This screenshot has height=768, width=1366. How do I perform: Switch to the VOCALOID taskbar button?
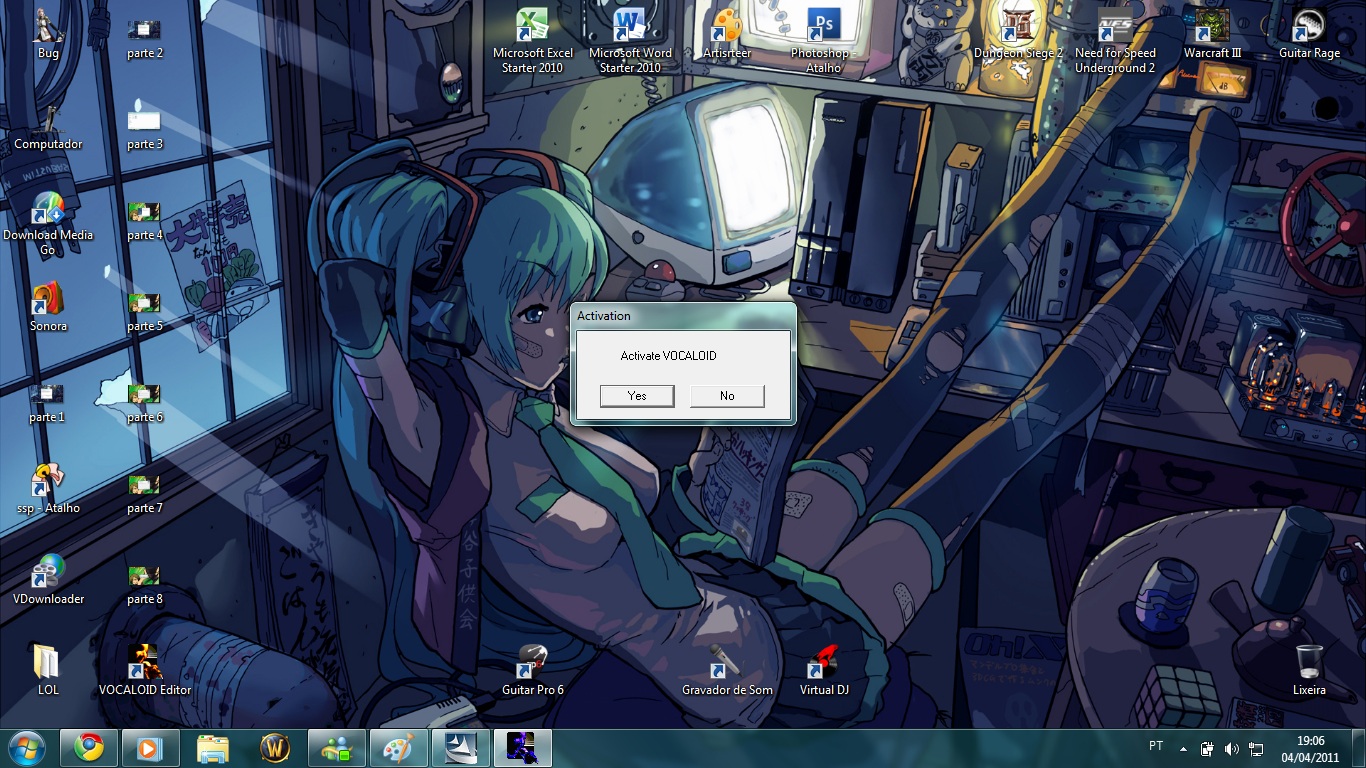click(523, 748)
